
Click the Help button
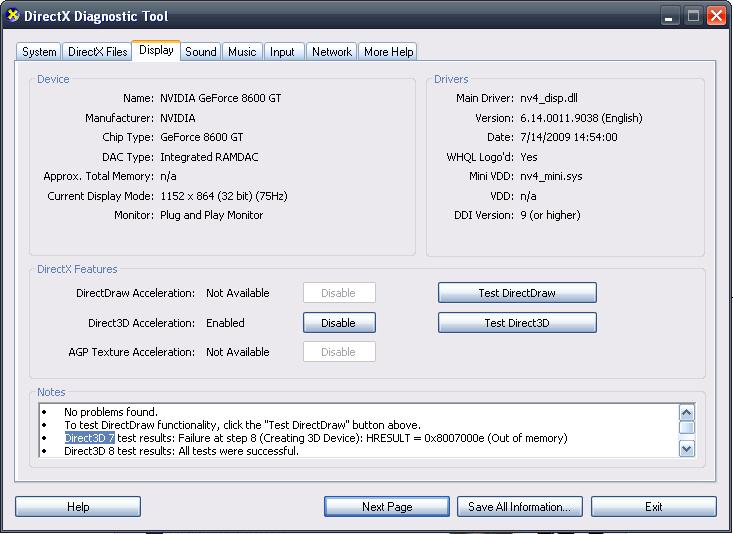pyautogui.click(x=78, y=506)
